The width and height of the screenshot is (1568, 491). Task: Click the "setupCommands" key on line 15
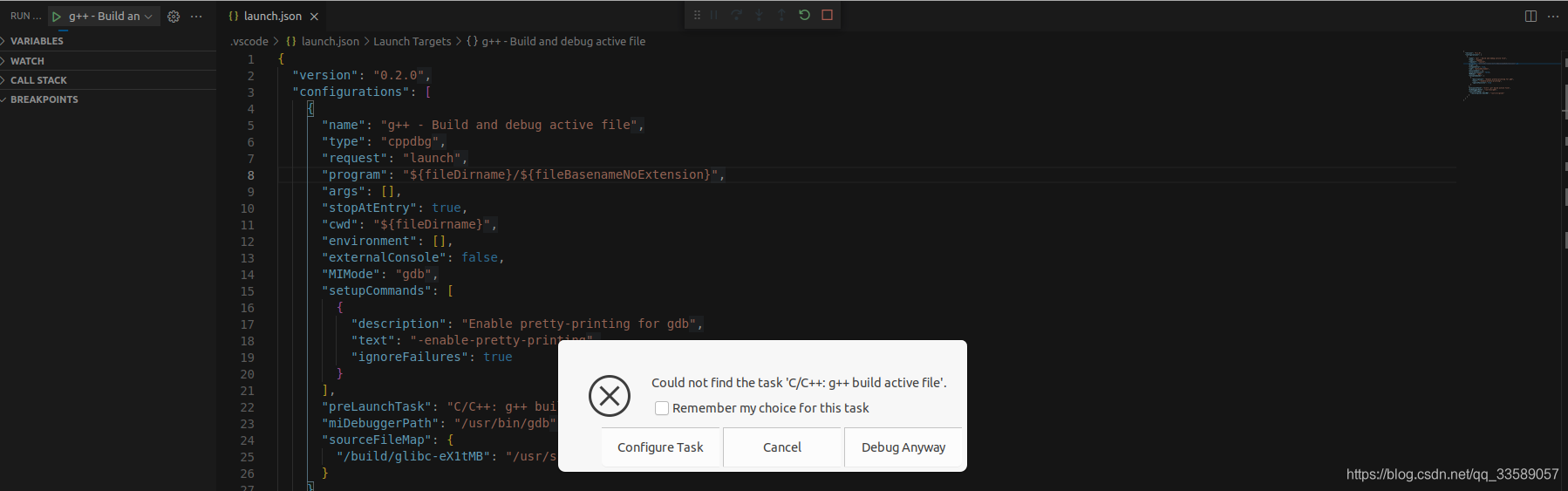coord(377,290)
